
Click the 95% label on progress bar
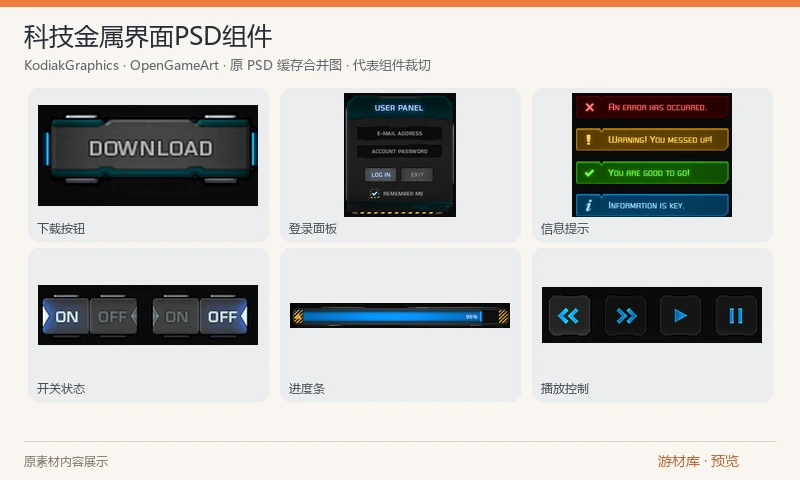[x=471, y=317]
